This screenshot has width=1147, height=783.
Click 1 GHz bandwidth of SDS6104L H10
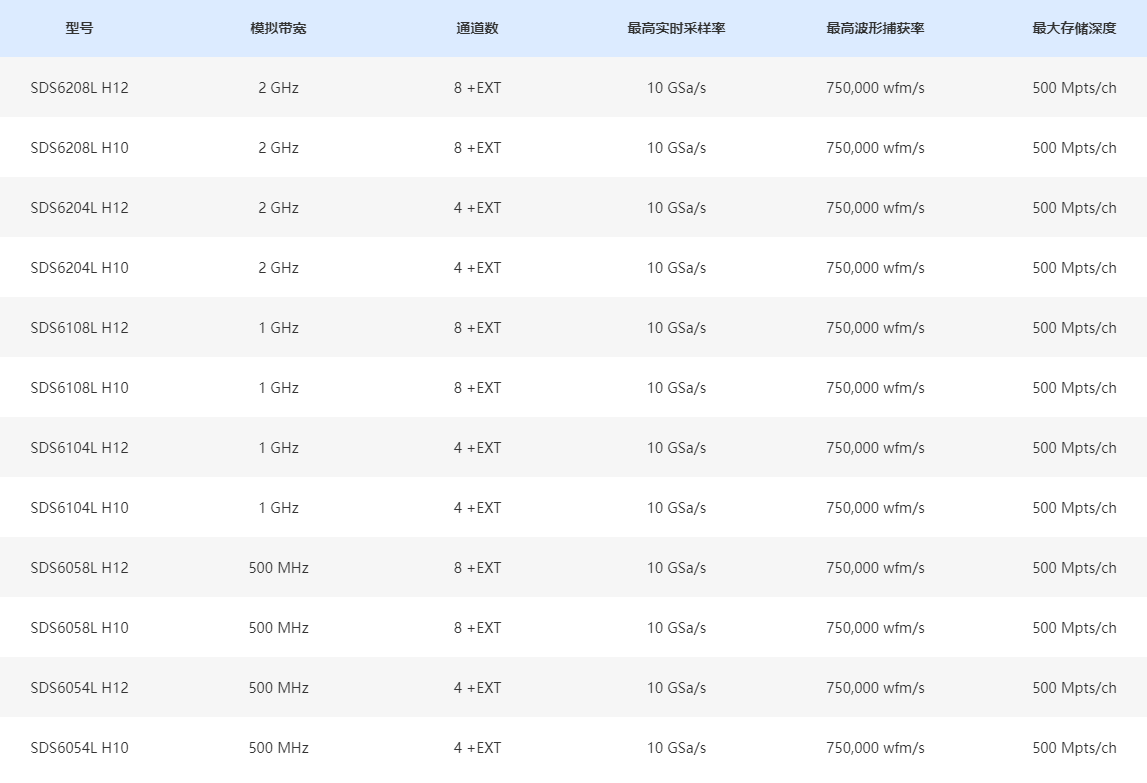point(278,508)
